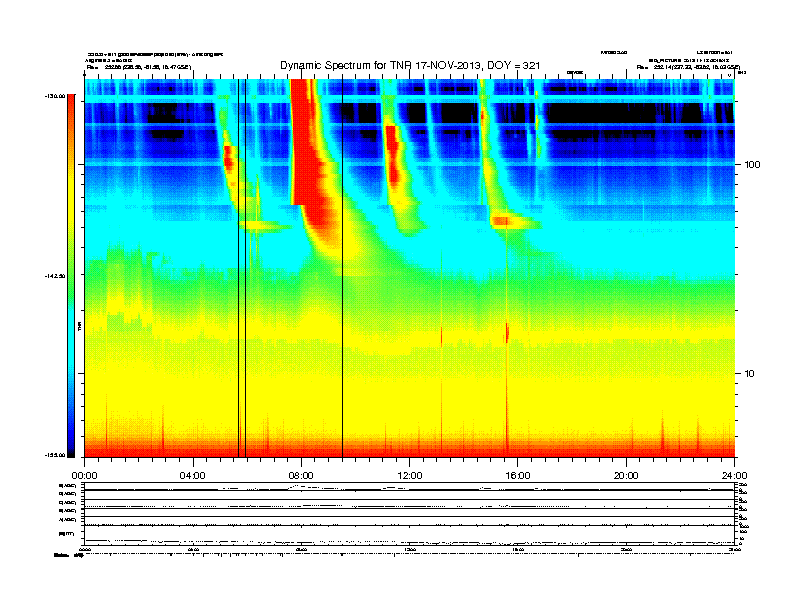Click the 10 frequency axis label

click(750, 374)
